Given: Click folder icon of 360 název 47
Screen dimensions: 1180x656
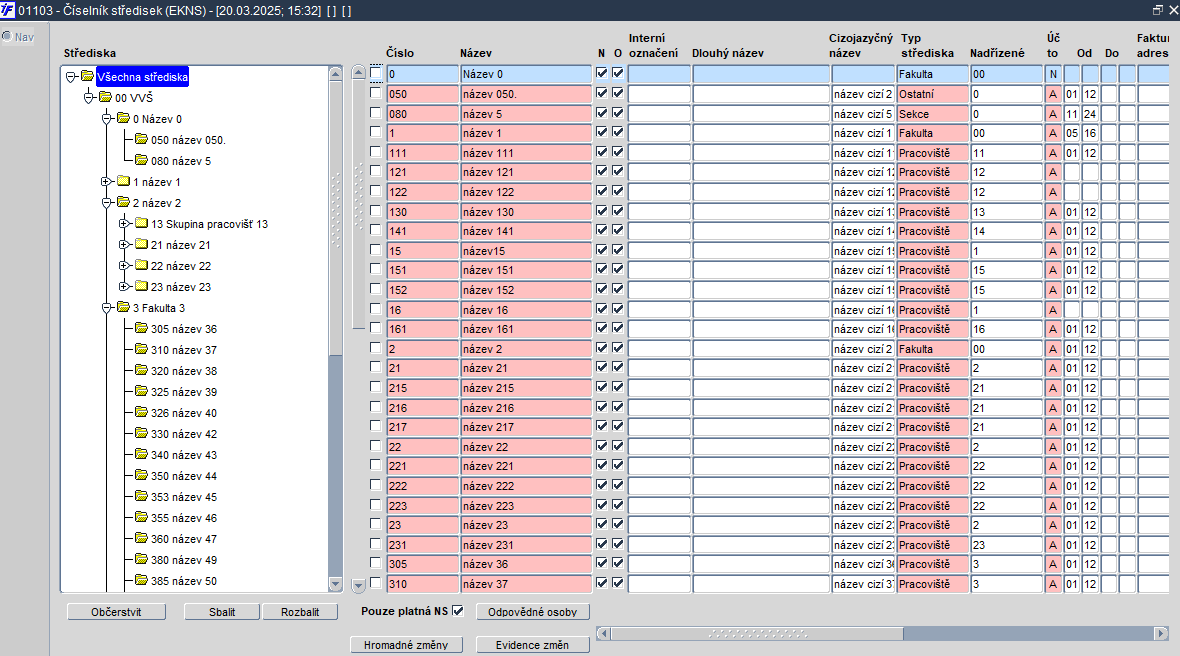Looking at the screenshot, I should click(141, 539).
